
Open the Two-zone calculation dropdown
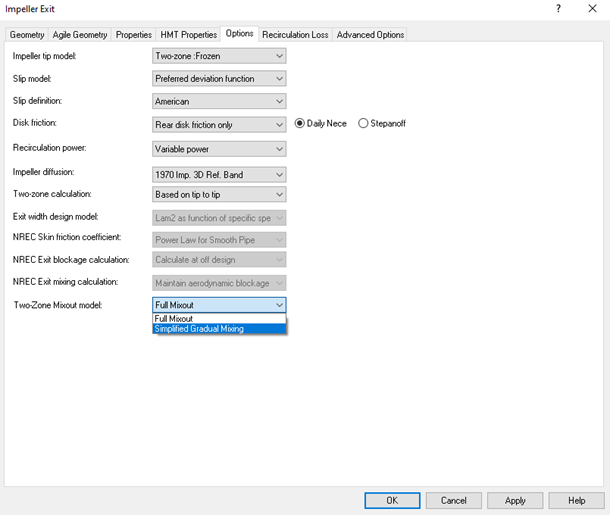(x=219, y=194)
